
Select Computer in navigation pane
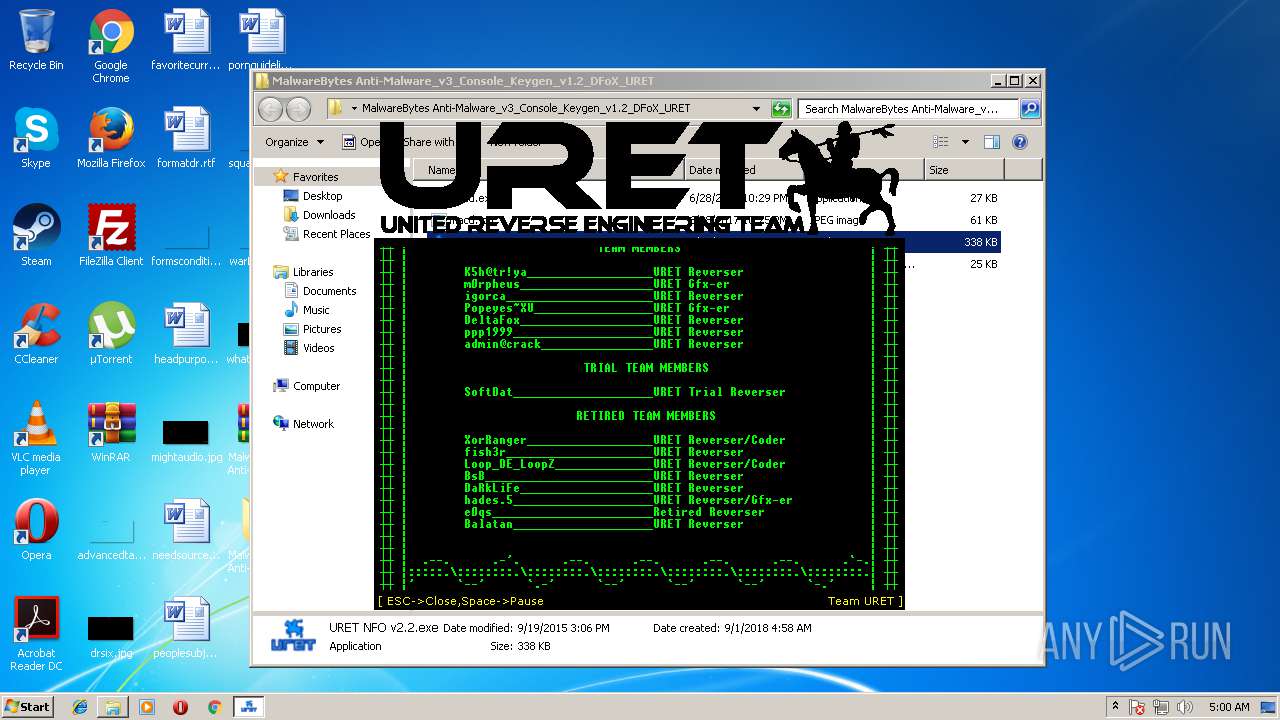pyautogui.click(x=316, y=386)
